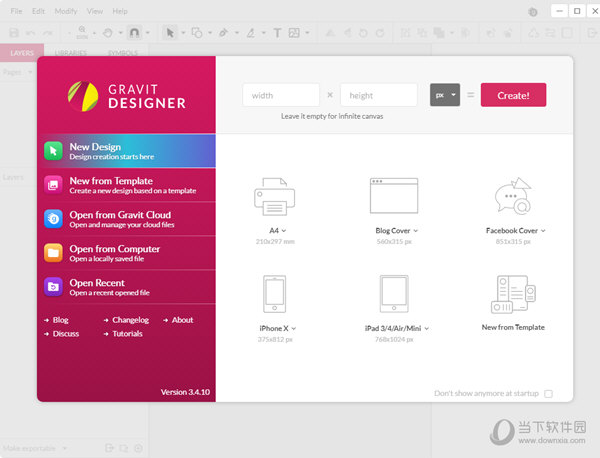This screenshot has height=458, width=600.
Task: Click the Open from Gravit Cloud icon
Action: 53,218
